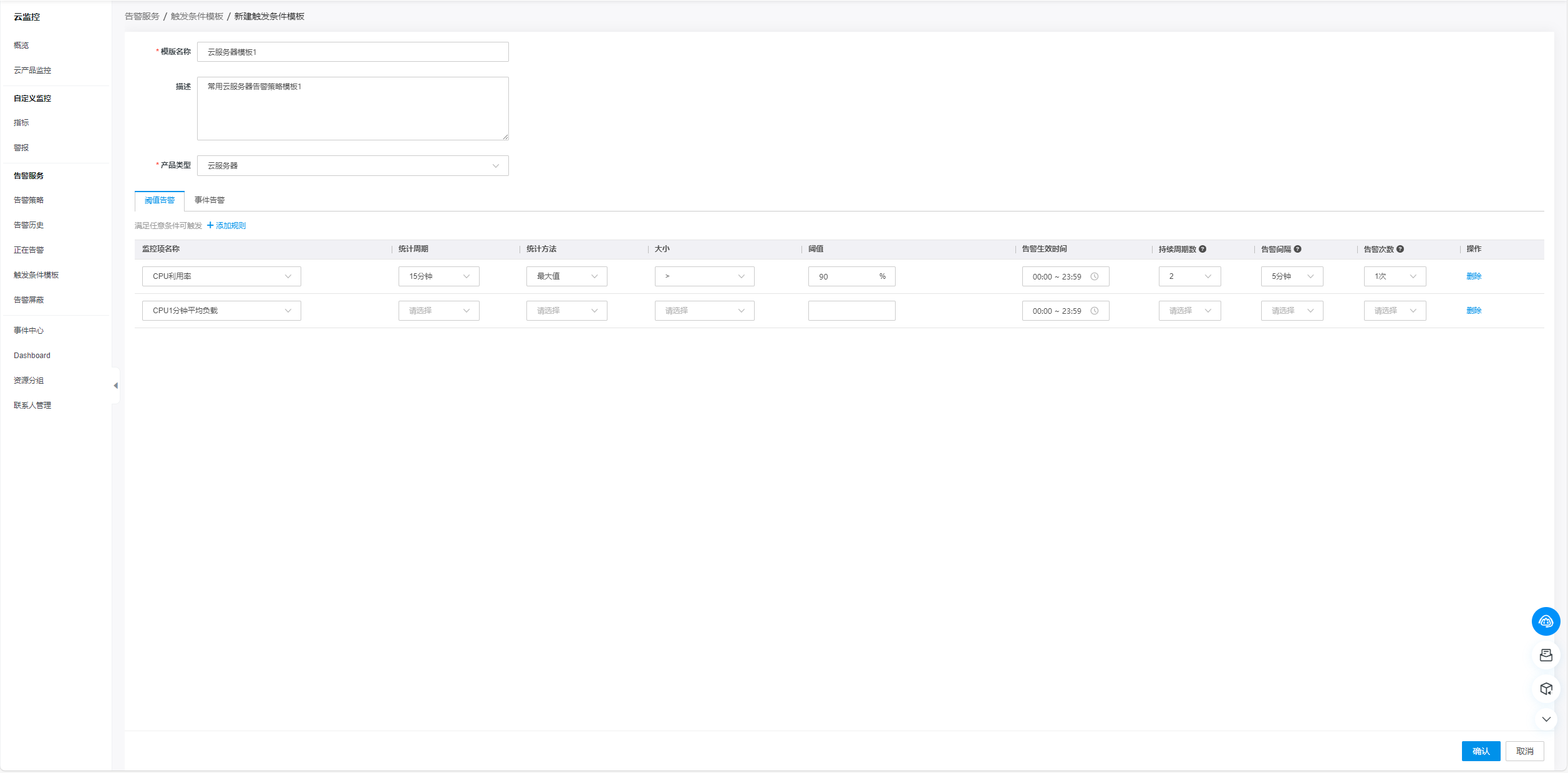
Task: Open 统计周期 dropdown showing 15分钟
Action: [438, 276]
